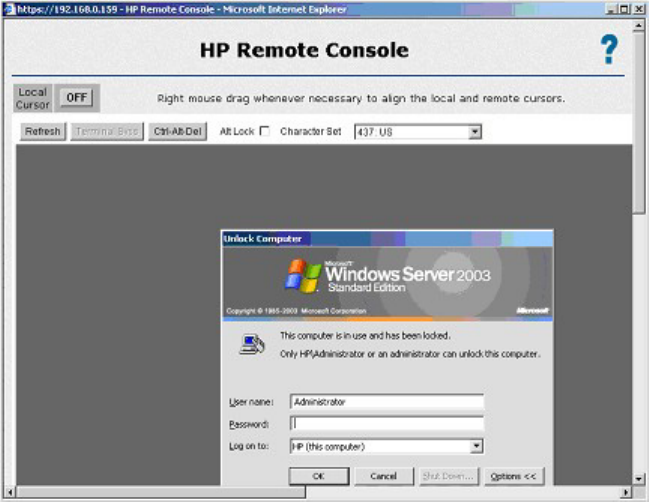
Task: Open the blue question mark help icon
Action: [x=609, y=49]
